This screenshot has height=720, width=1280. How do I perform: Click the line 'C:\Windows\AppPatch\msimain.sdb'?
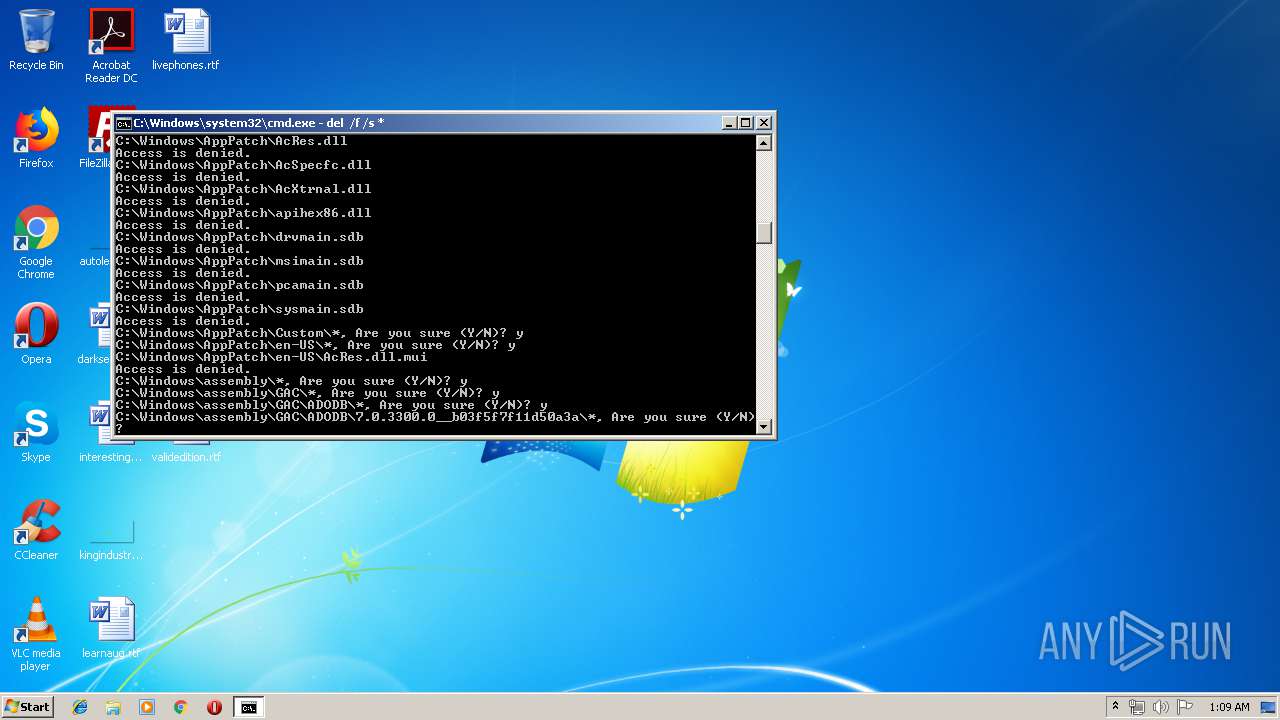click(239, 261)
